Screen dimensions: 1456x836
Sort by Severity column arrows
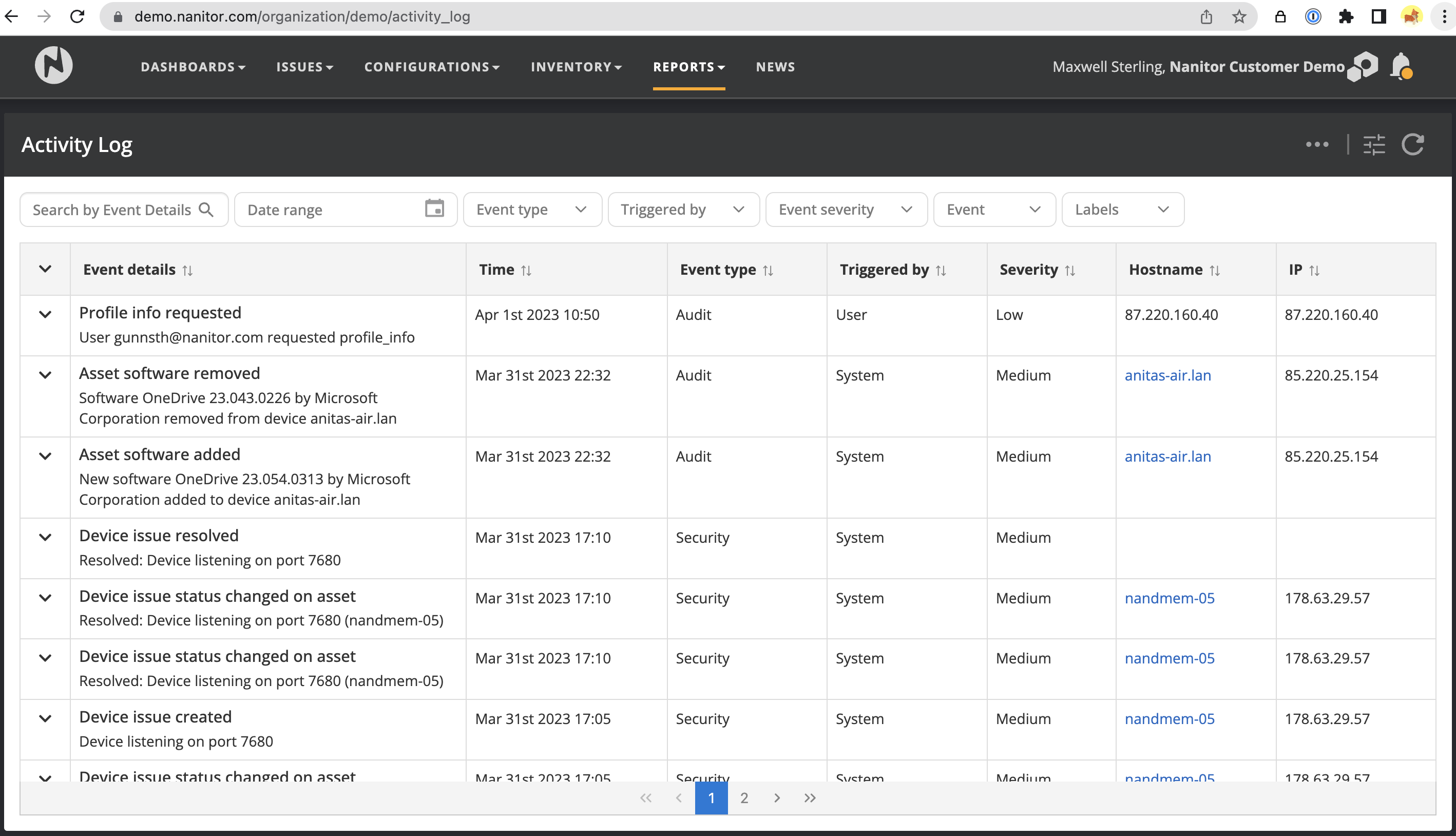point(1070,271)
